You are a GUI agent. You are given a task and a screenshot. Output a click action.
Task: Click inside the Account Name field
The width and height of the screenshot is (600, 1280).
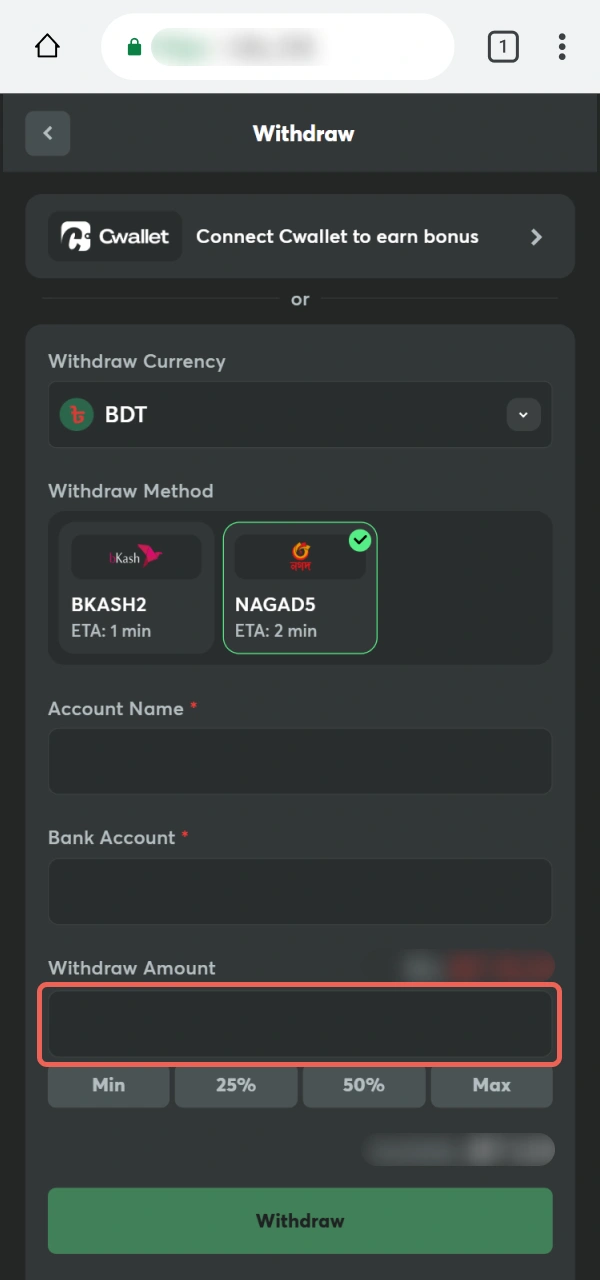click(x=300, y=761)
